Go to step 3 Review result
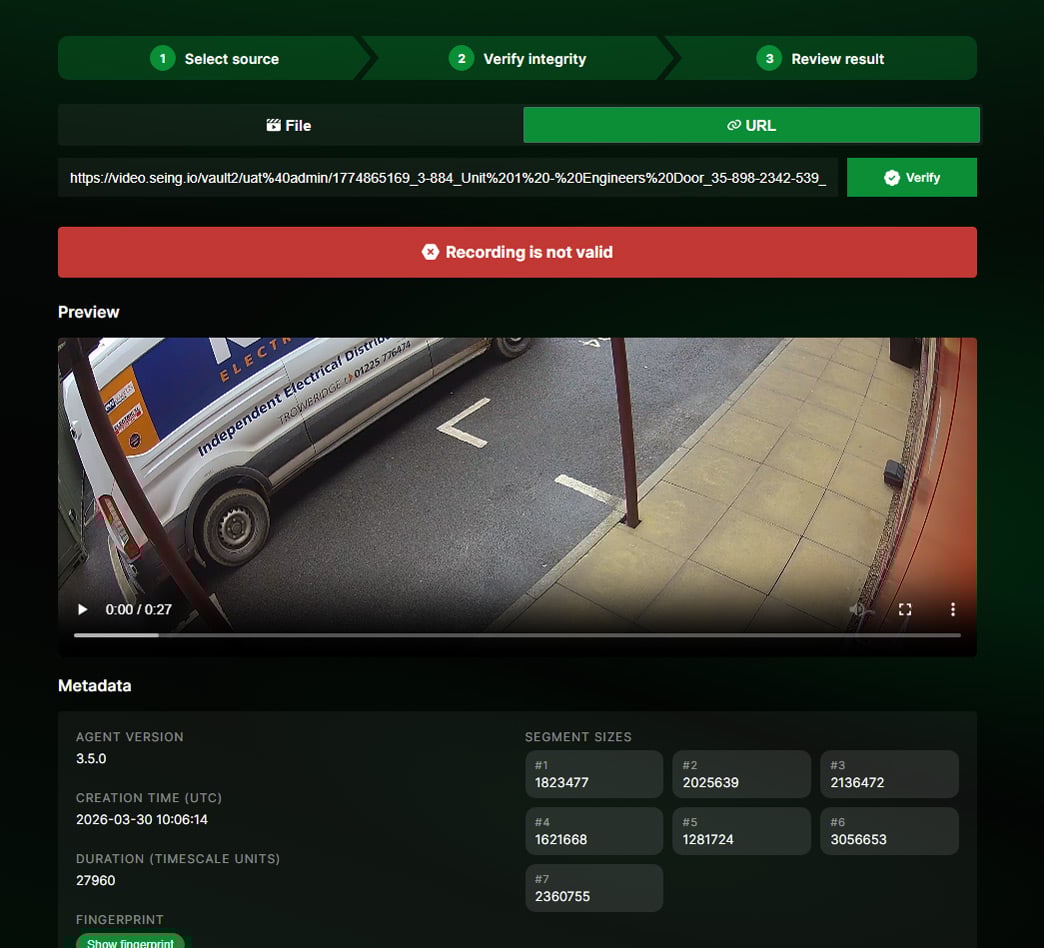The height and width of the screenshot is (948, 1044). 822,58
